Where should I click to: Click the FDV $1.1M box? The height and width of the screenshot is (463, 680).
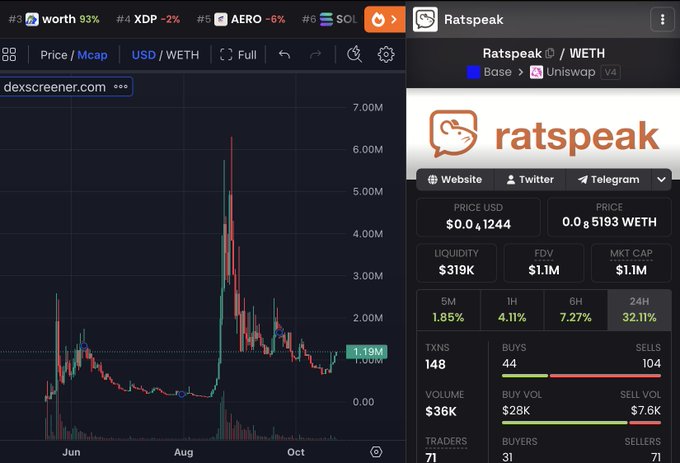pos(544,263)
